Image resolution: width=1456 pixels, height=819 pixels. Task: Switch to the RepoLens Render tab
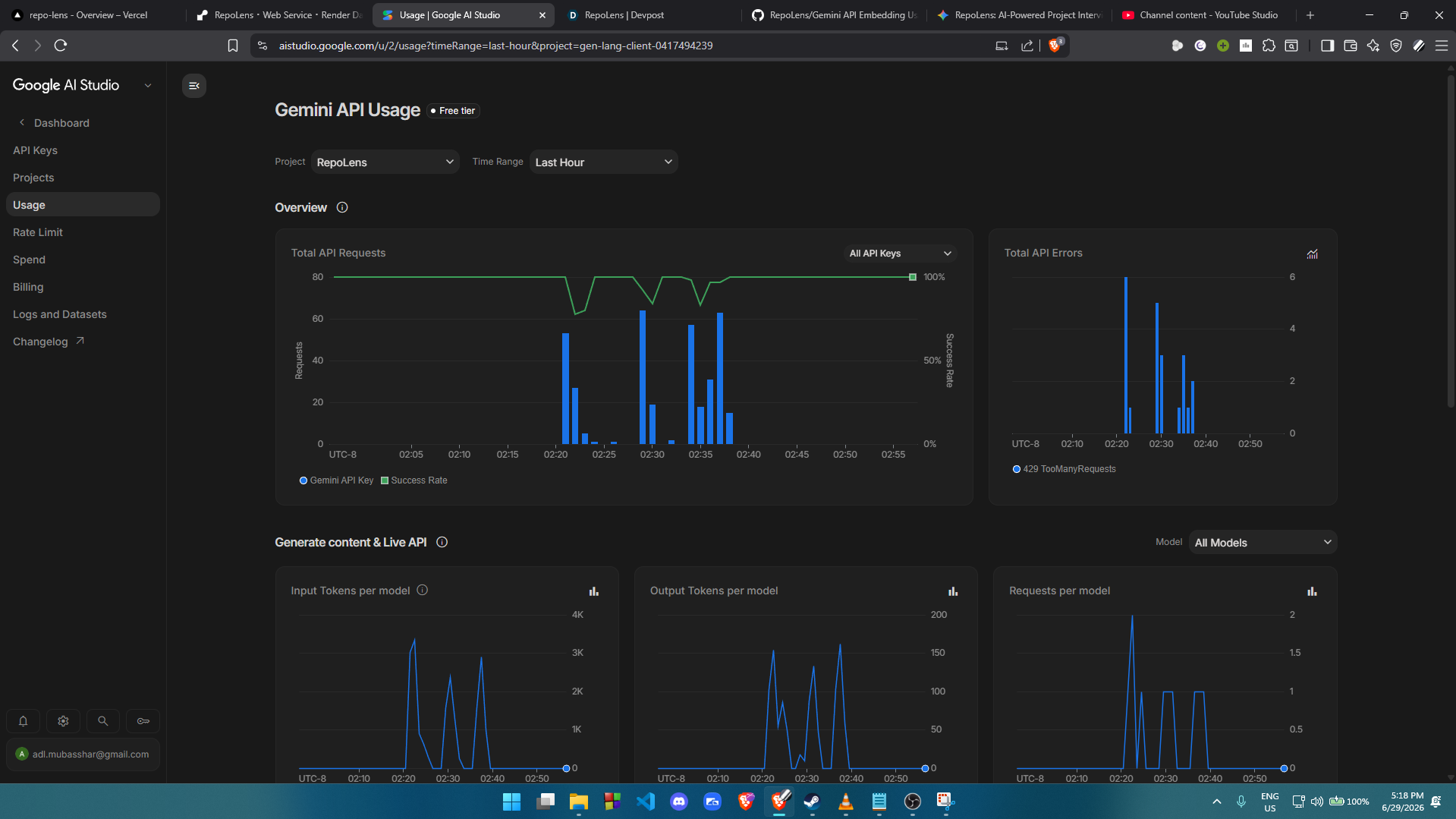pyautogui.click(x=279, y=15)
